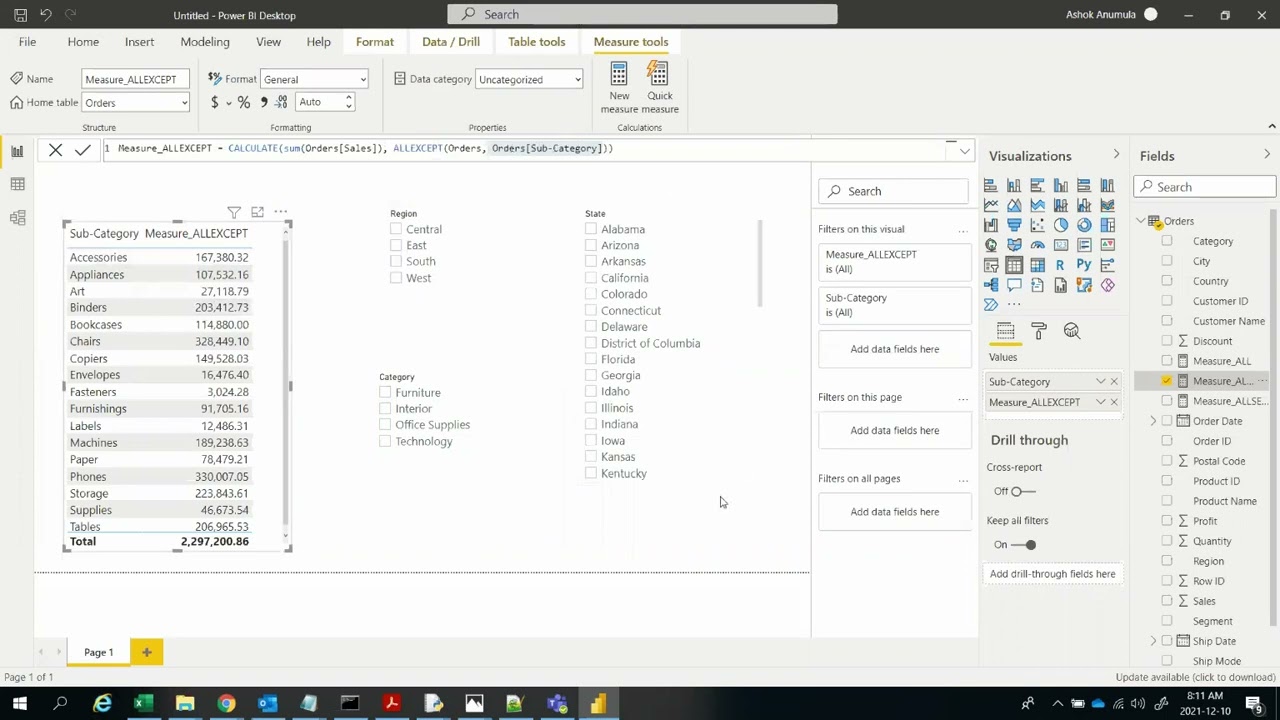Image resolution: width=1280 pixels, height=720 pixels.
Task: Check the Florida state checkbox
Action: [591, 359]
